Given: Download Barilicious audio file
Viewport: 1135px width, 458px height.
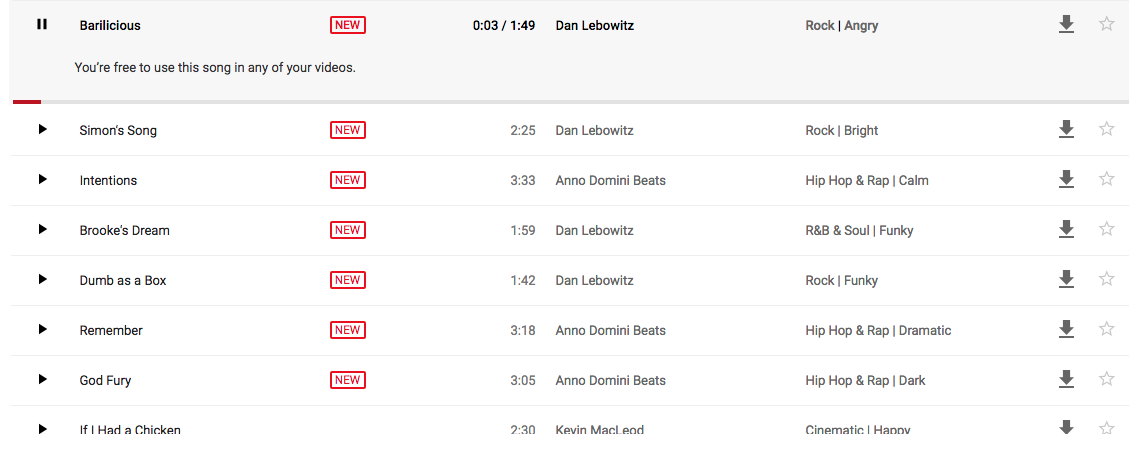Looking at the screenshot, I should click(x=1066, y=25).
